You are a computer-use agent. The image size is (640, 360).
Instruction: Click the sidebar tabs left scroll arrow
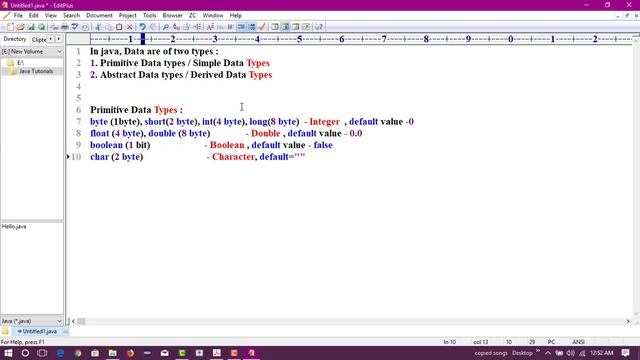(x=51, y=39)
